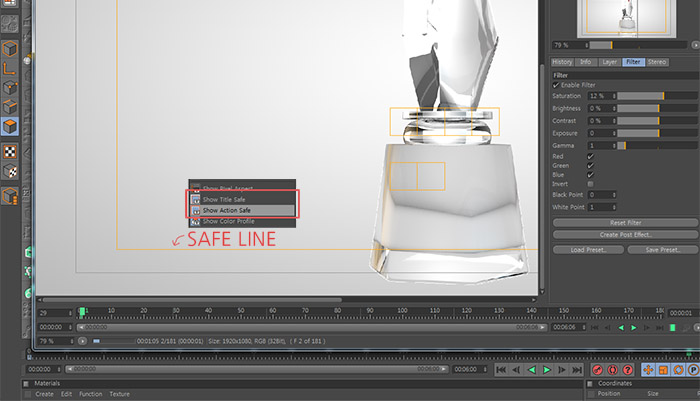This screenshot has height=401, width=700.
Task: Click Gamma value stepper arrows
Action: tap(614, 146)
